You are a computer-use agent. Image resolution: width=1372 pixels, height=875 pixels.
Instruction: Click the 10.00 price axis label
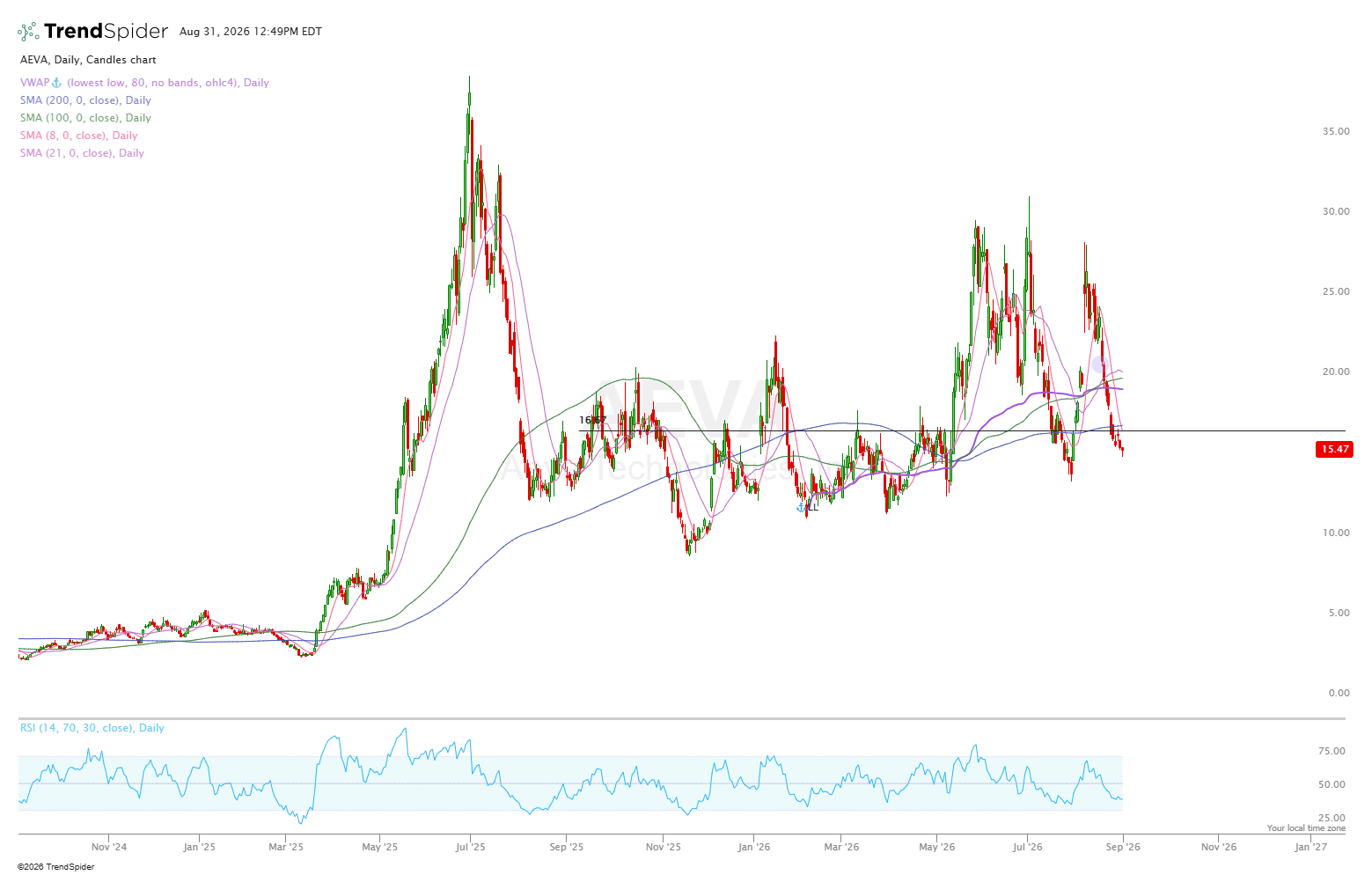click(x=1336, y=533)
